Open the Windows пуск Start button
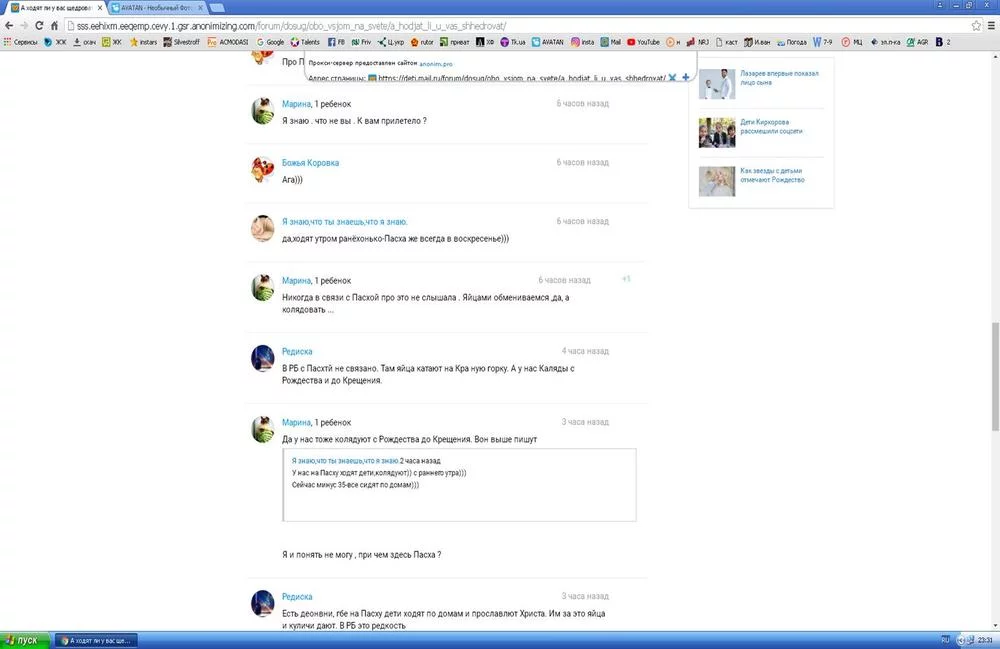Image resolution: width=1000 pixels, height=649 pixels. (x=24, y=640)
